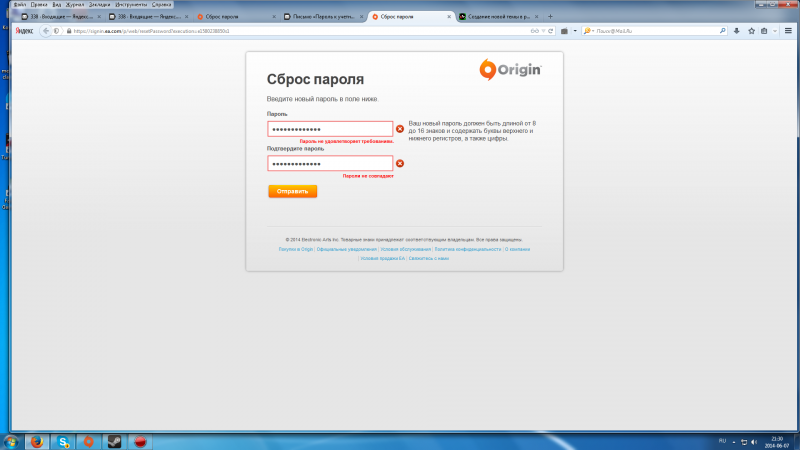Focus the Подтвердите пароль input field
This screenshot has height=450, width=800.
pos(330,163)
